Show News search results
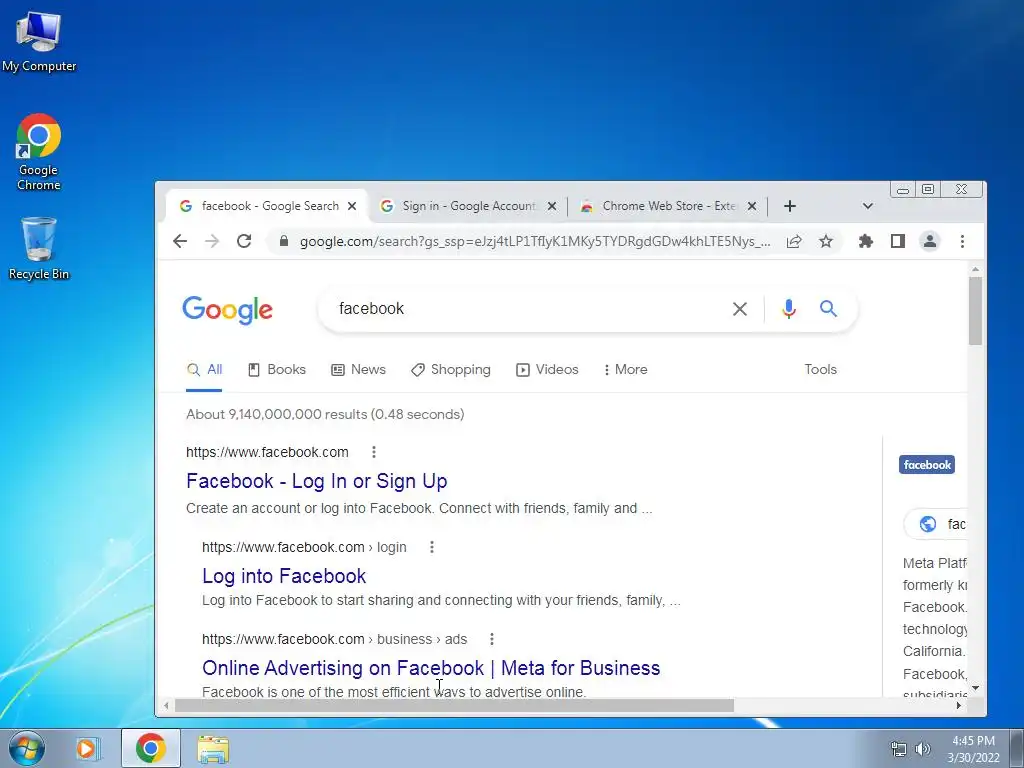This screenshot has width=1024, height=768. tap(359, 370)
